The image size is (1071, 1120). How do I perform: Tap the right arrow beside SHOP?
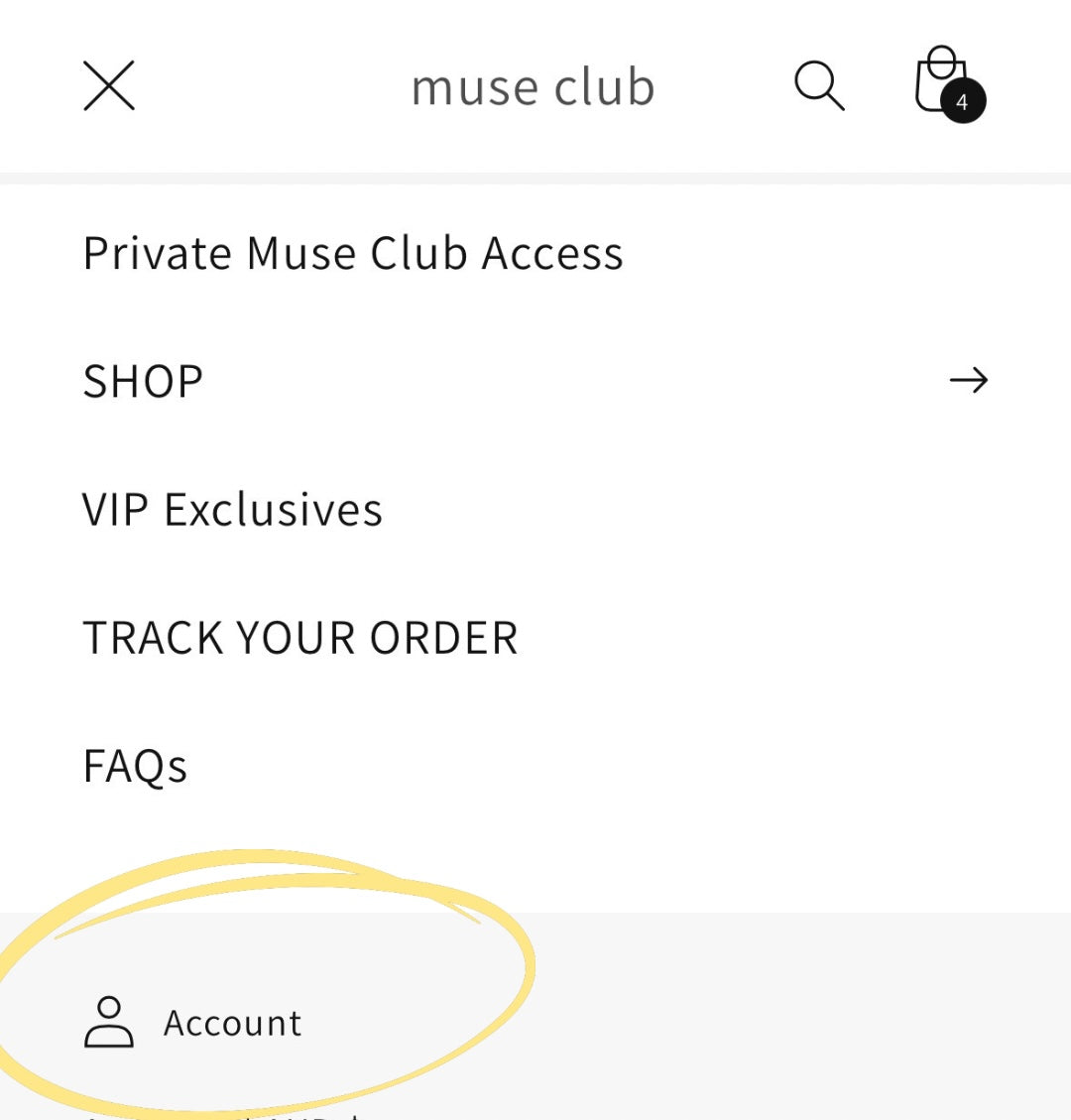pyautogui.click(x=970, y=380)
